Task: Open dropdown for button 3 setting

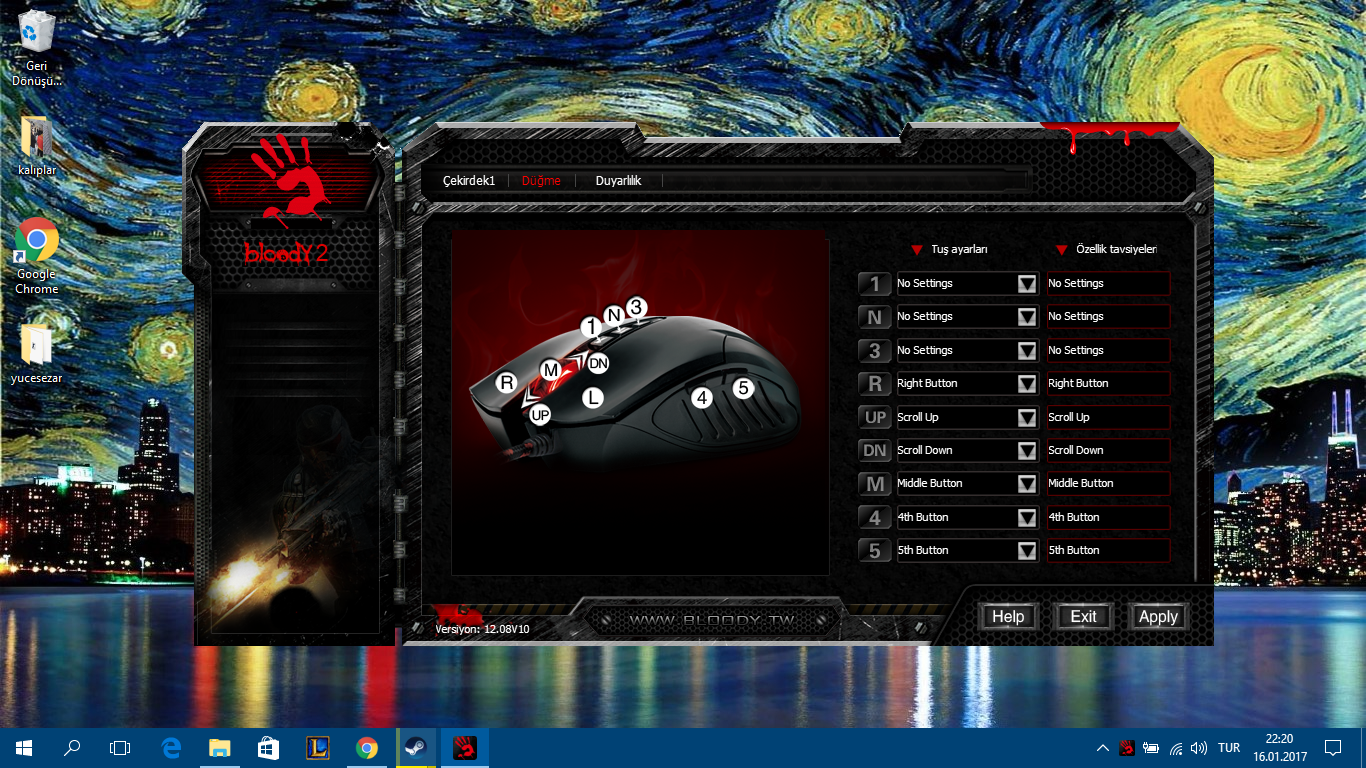Action: click(1026, 351)
